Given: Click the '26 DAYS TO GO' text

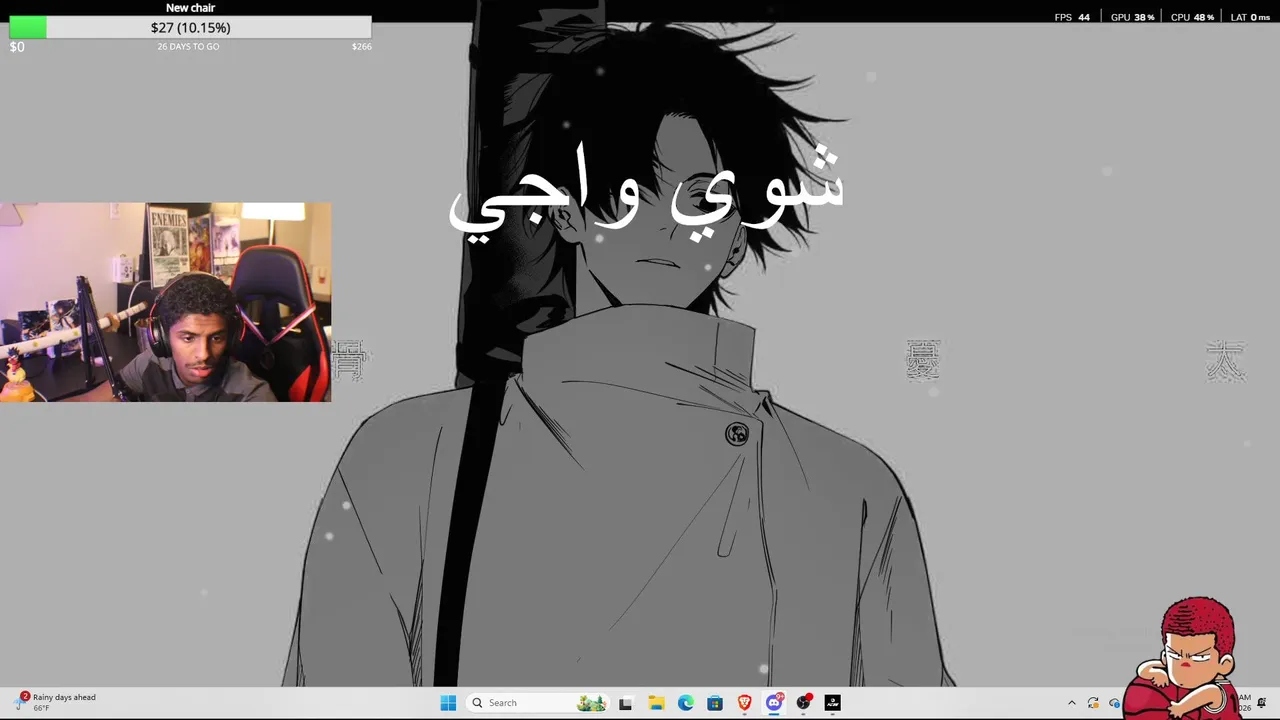Looking at the screenshot, I should click(x=188, y=47).
